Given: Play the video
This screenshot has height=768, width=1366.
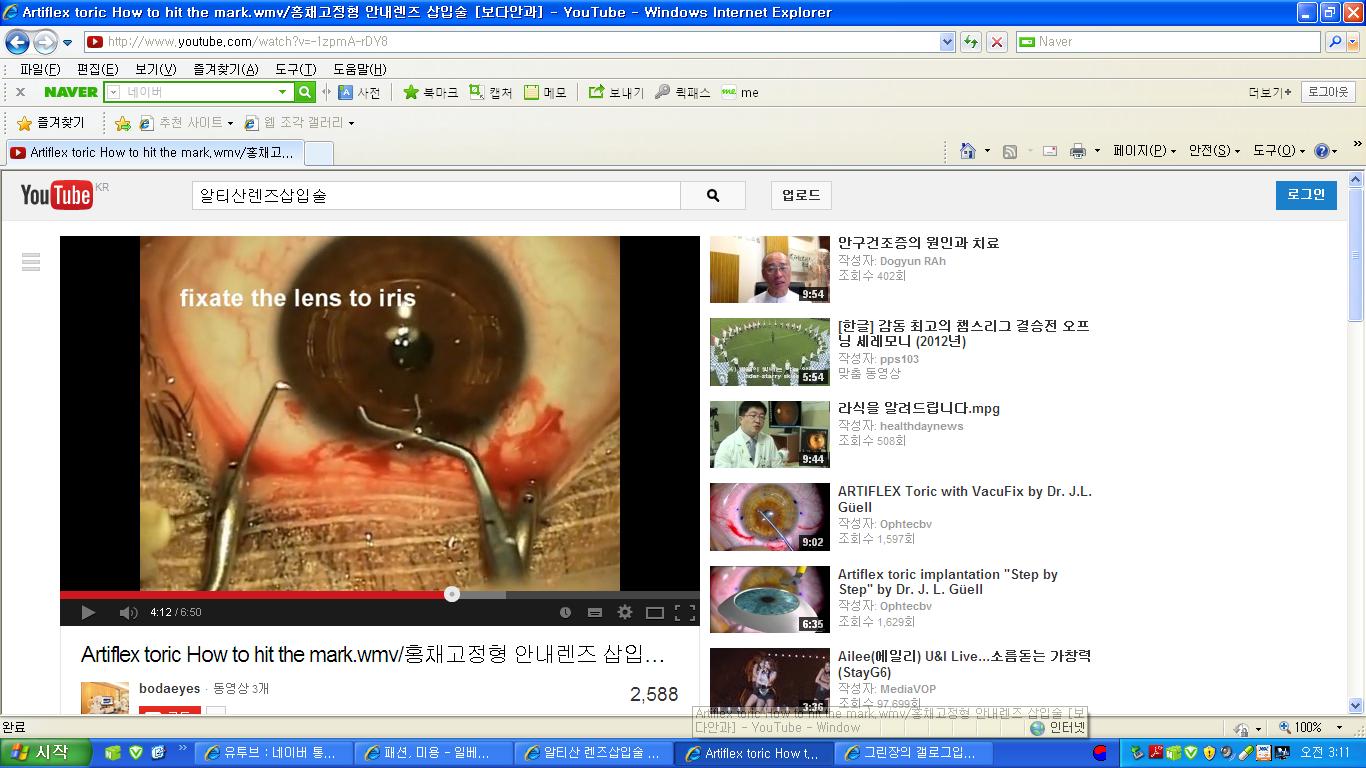Looking at the screenshot, I should click(x=88, y=612).
